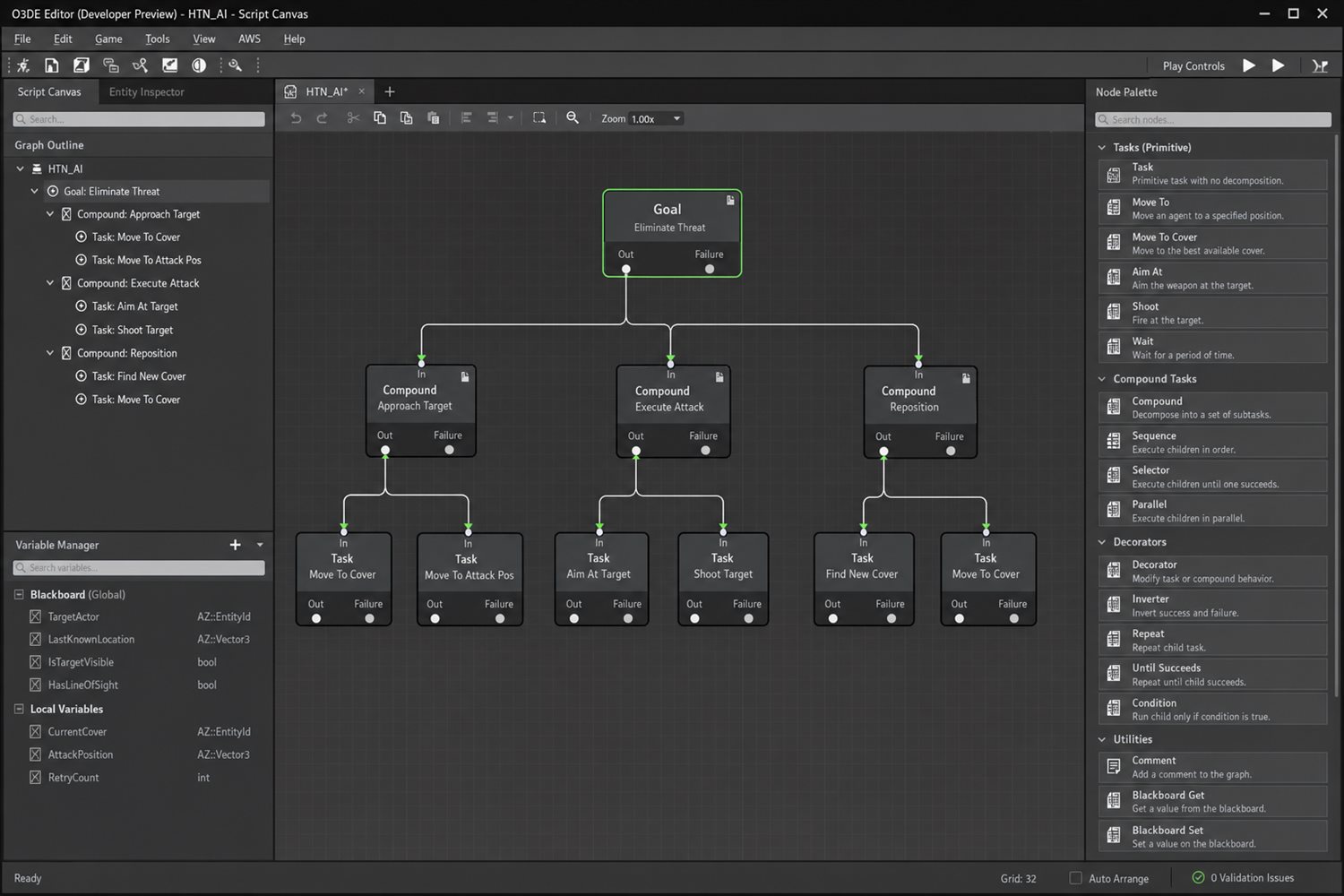
Task: Click the scissors cut icon
Action: point(353,118)
